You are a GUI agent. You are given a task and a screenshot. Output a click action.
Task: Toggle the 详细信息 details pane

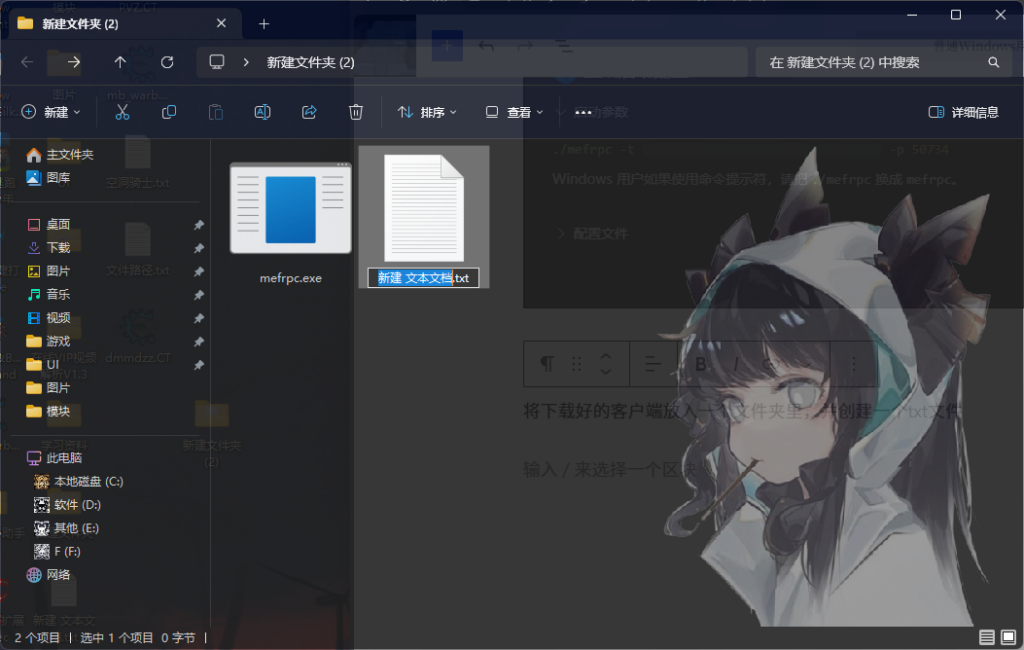[x=963, y=112]
